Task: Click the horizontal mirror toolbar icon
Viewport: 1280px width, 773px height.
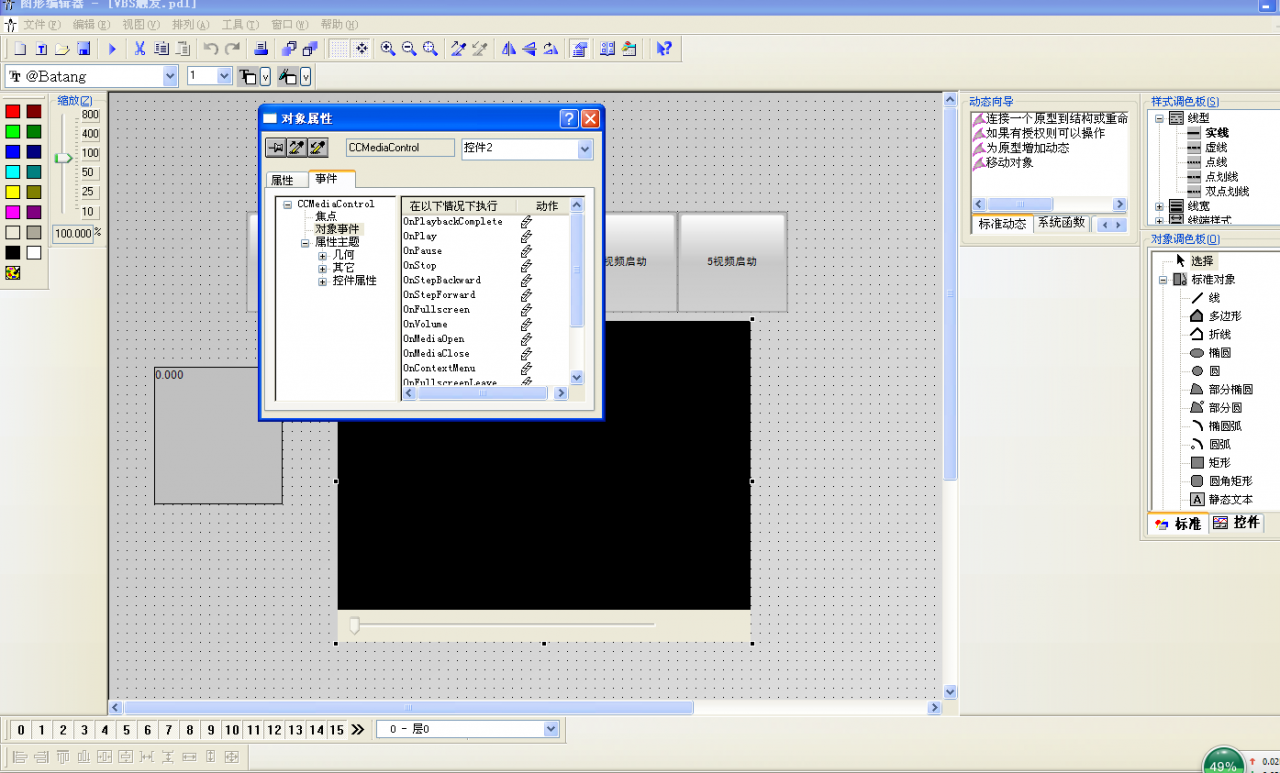Action: pos(508,48)
